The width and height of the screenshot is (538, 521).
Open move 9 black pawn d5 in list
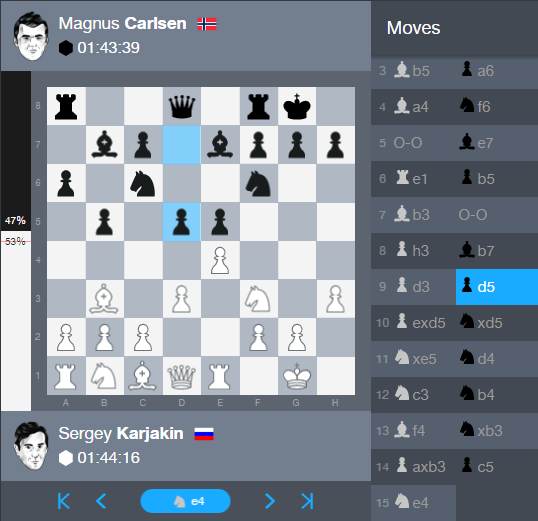pos(496,287)
